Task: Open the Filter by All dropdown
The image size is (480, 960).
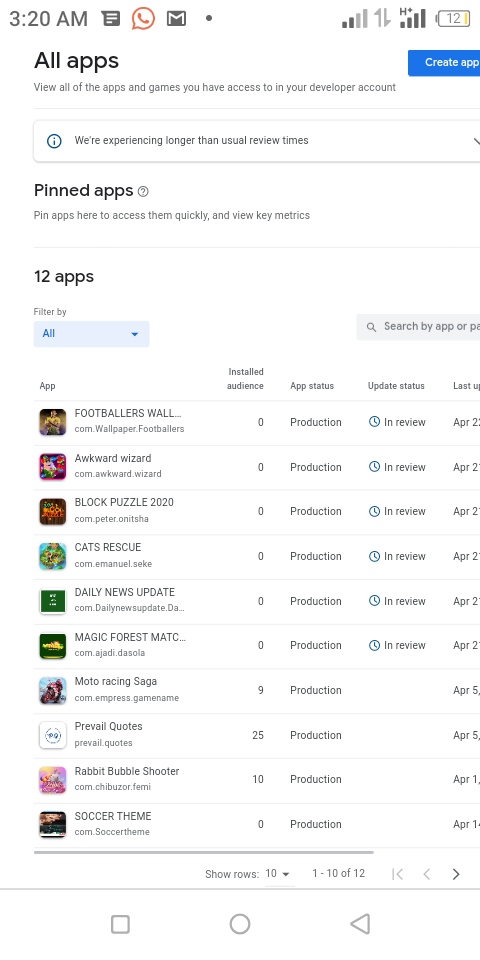Action: click(x=91, y=334)
